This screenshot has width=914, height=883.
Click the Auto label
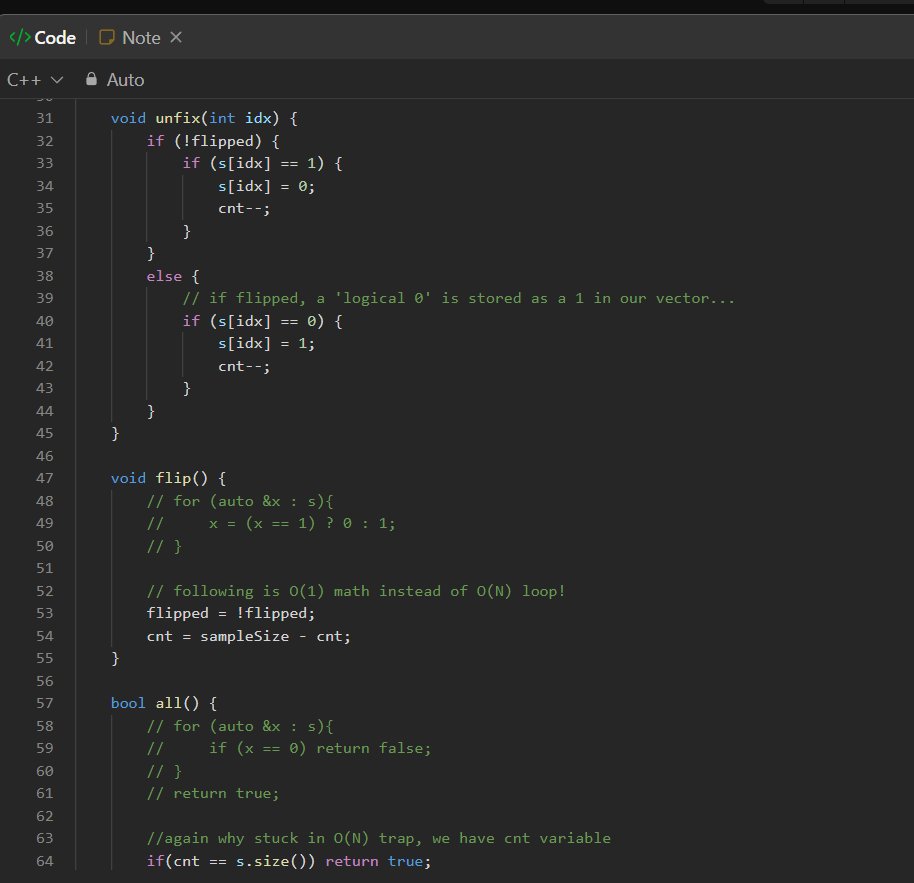[x=125, y=80]
